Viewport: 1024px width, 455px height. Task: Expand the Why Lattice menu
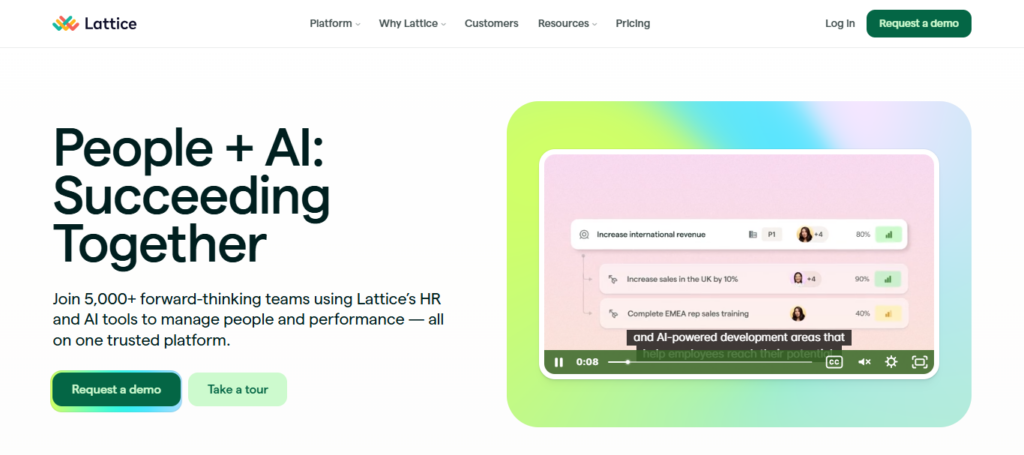(413, 24)
